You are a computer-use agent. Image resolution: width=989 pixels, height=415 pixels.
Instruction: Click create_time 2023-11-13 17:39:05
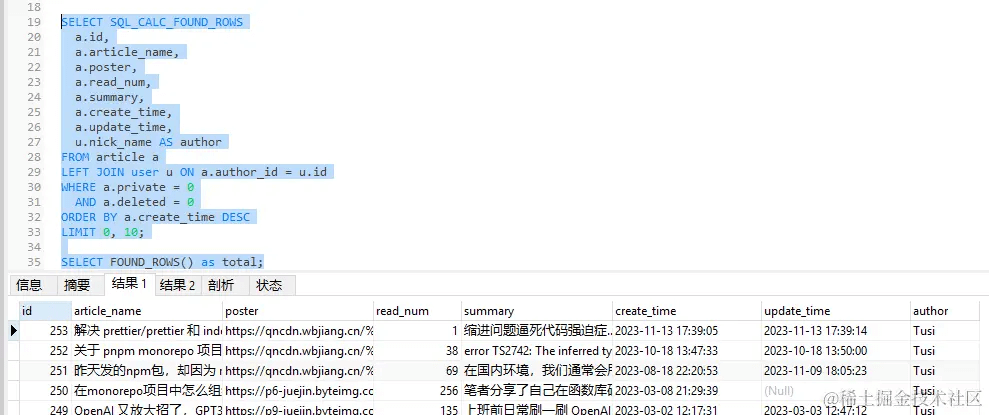click(x=687, y=330)
